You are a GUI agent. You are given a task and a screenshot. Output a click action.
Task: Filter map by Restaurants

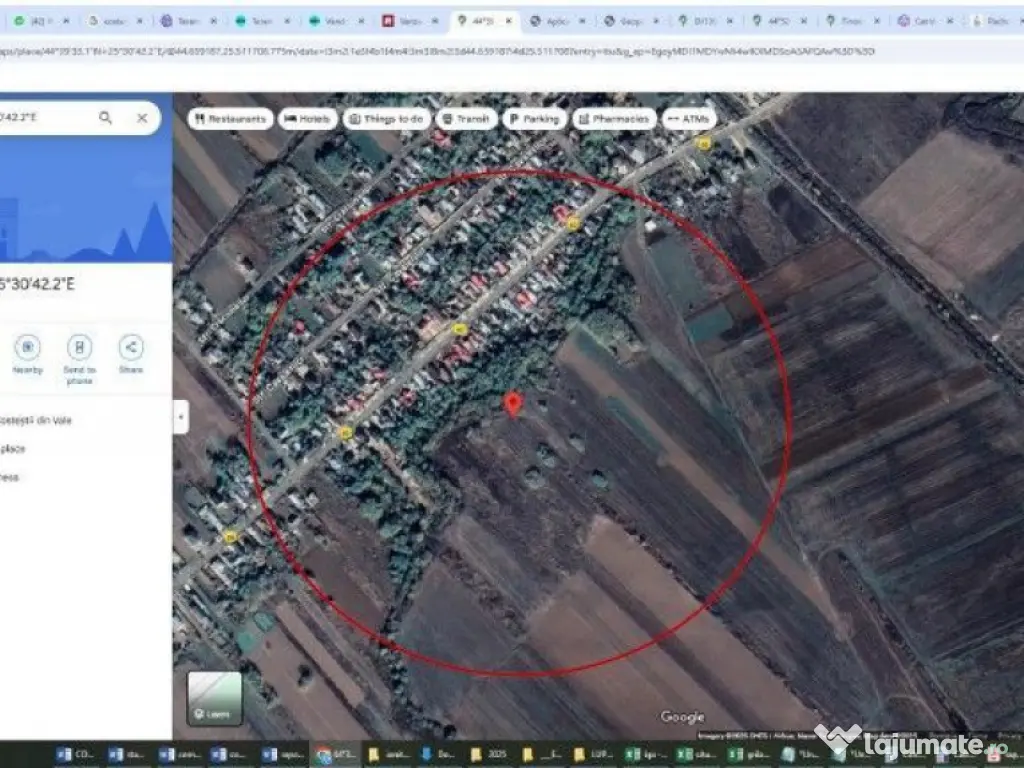[230, 119]
